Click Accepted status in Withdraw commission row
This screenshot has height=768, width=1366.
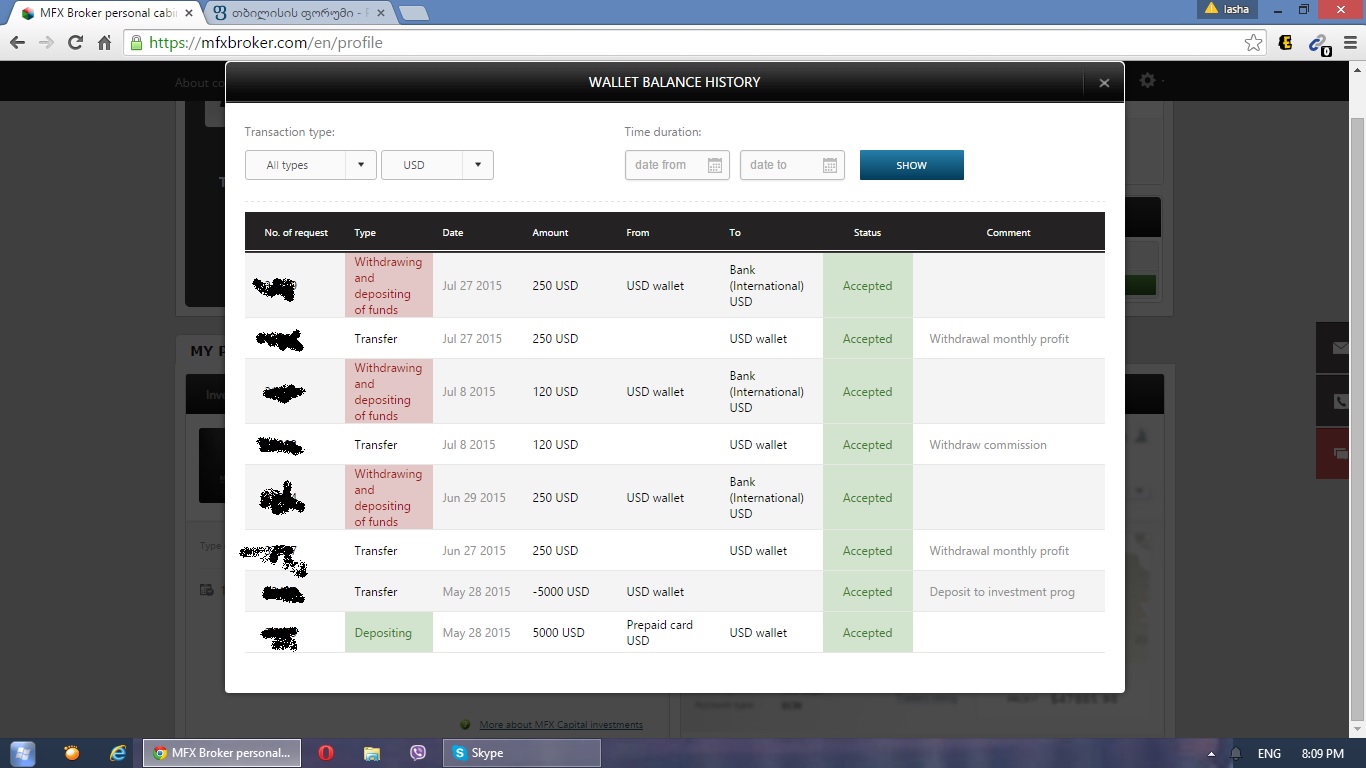[x=868, y=445]
